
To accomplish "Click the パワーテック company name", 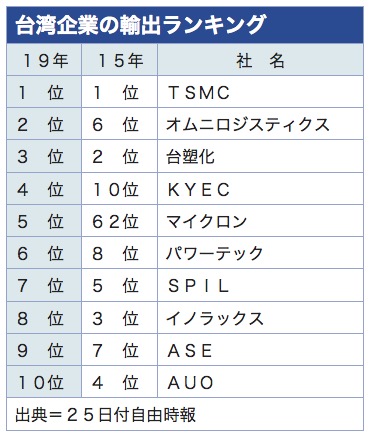I will coord(215,254).
